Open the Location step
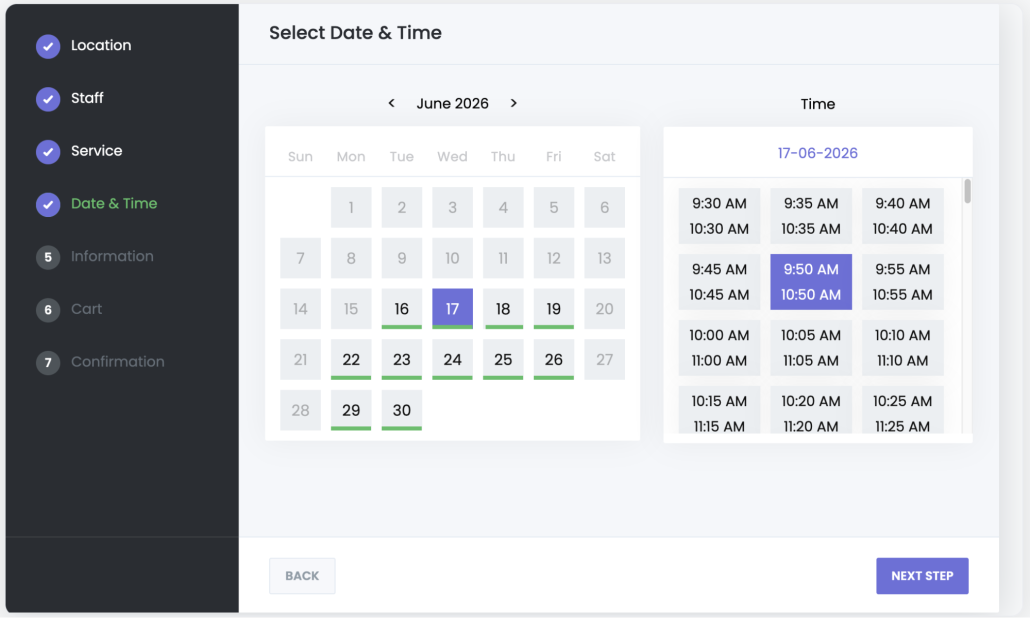Viewport: 1030px width, 618px height. coord(101,45)
